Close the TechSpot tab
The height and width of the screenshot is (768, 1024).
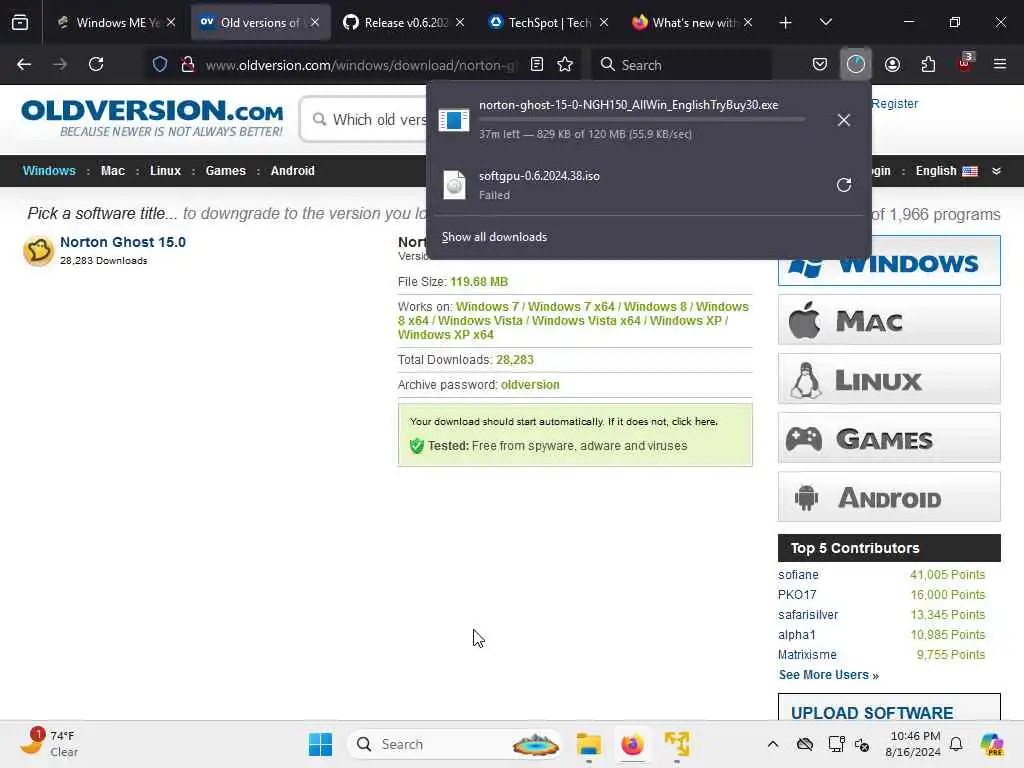pos(603,23)
